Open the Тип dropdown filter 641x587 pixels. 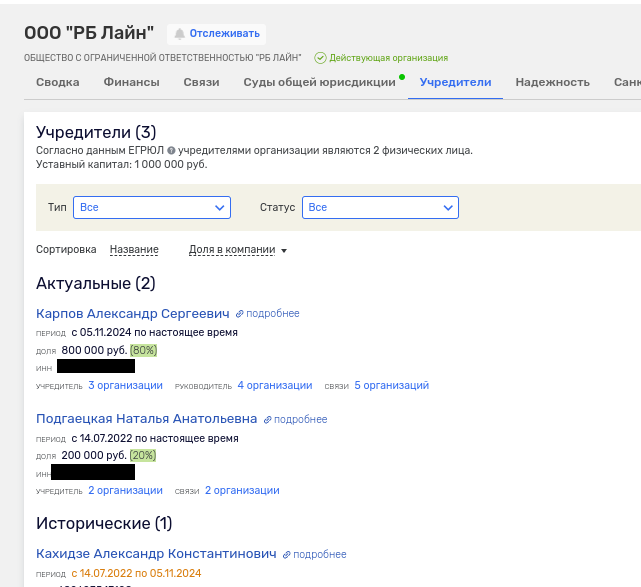[x=152, y=208]
